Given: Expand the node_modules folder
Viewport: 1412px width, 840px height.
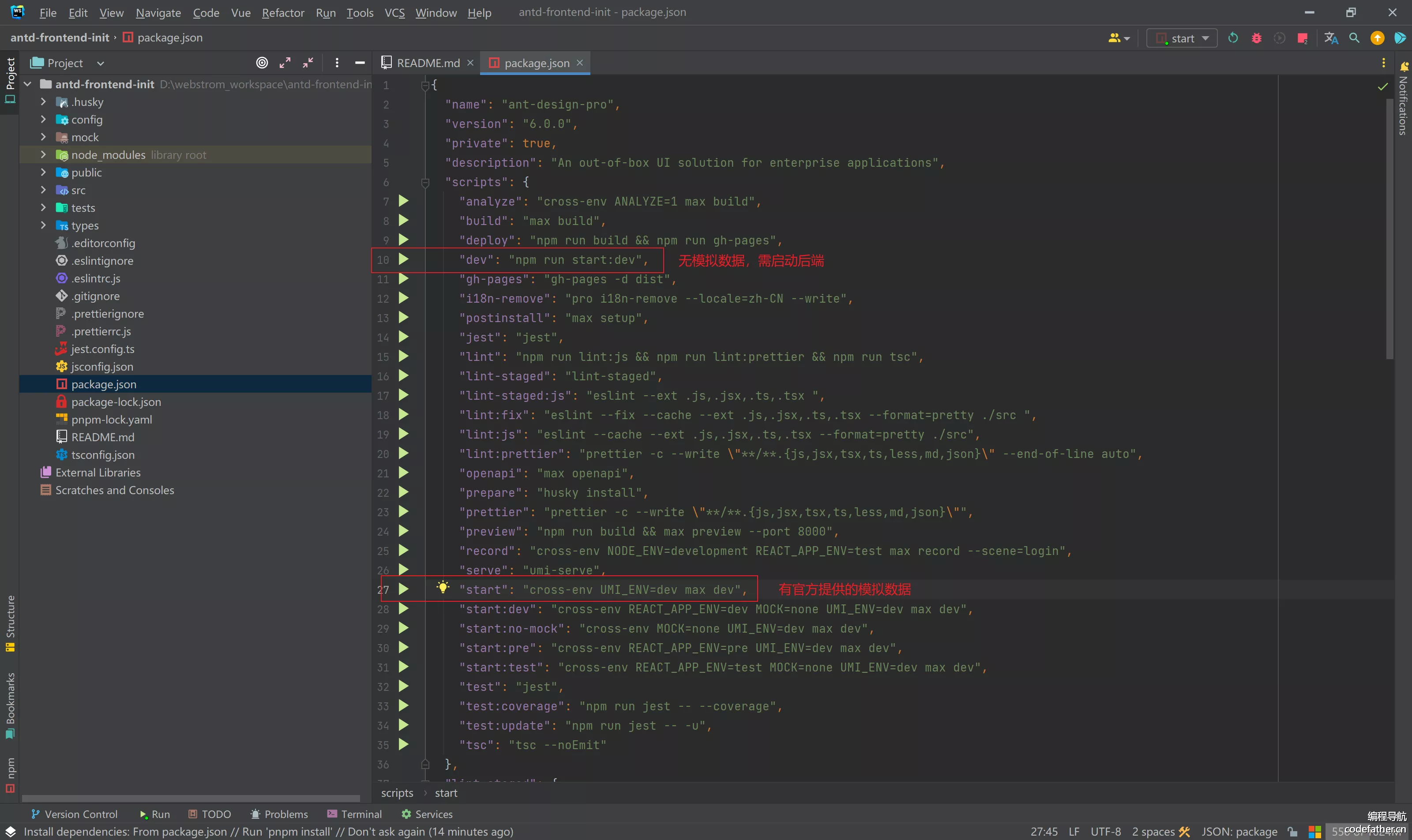Looking at the screenshot, I should click(x=43, y=154).
